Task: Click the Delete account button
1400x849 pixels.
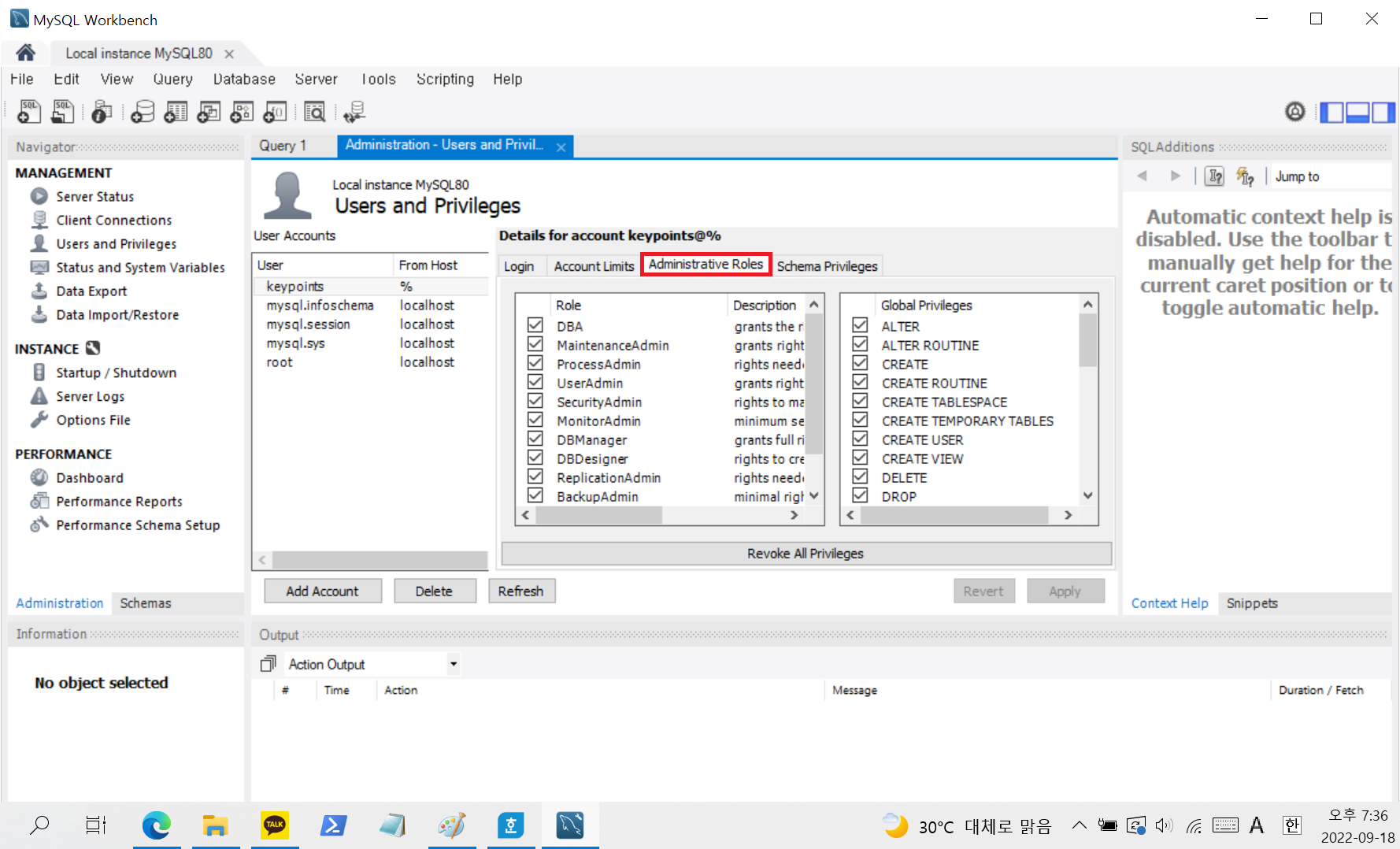Action: point(435,591)
